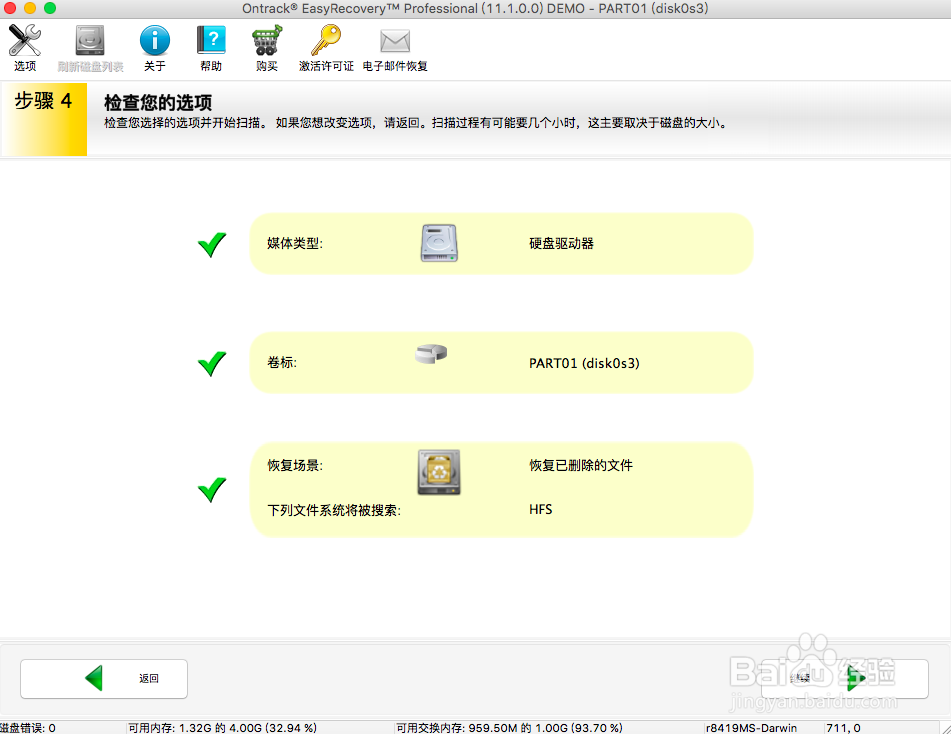Select the 硬盘驱动器 value text
The image size is (951, 734).
coord(562,243)
